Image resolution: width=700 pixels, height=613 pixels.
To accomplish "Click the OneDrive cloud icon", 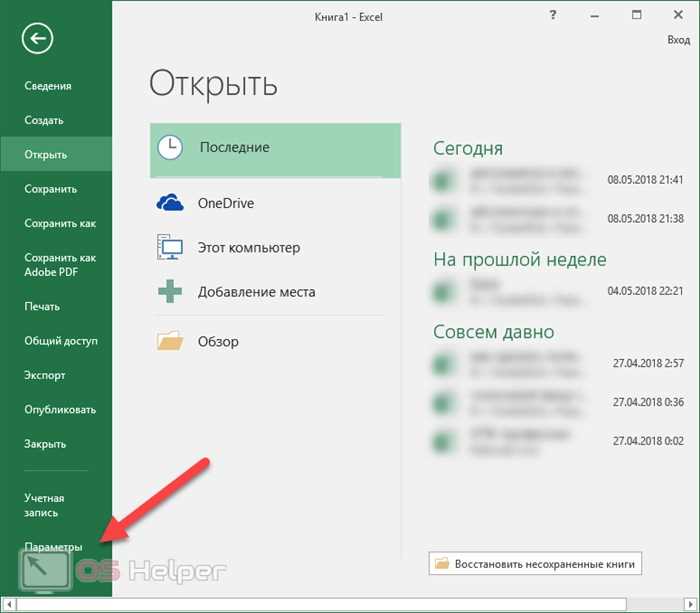I will (x=170, y=203).
